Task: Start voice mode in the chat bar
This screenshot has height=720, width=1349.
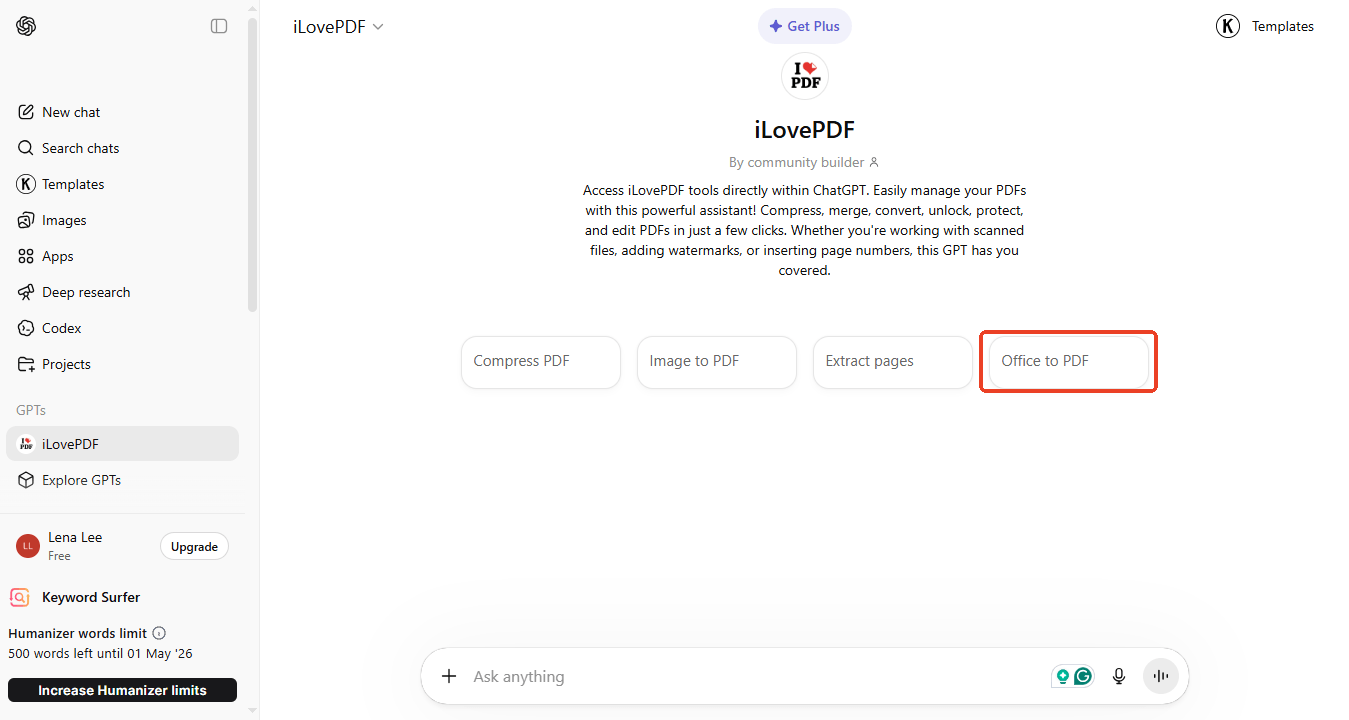Action: [x=1160, y=676]
